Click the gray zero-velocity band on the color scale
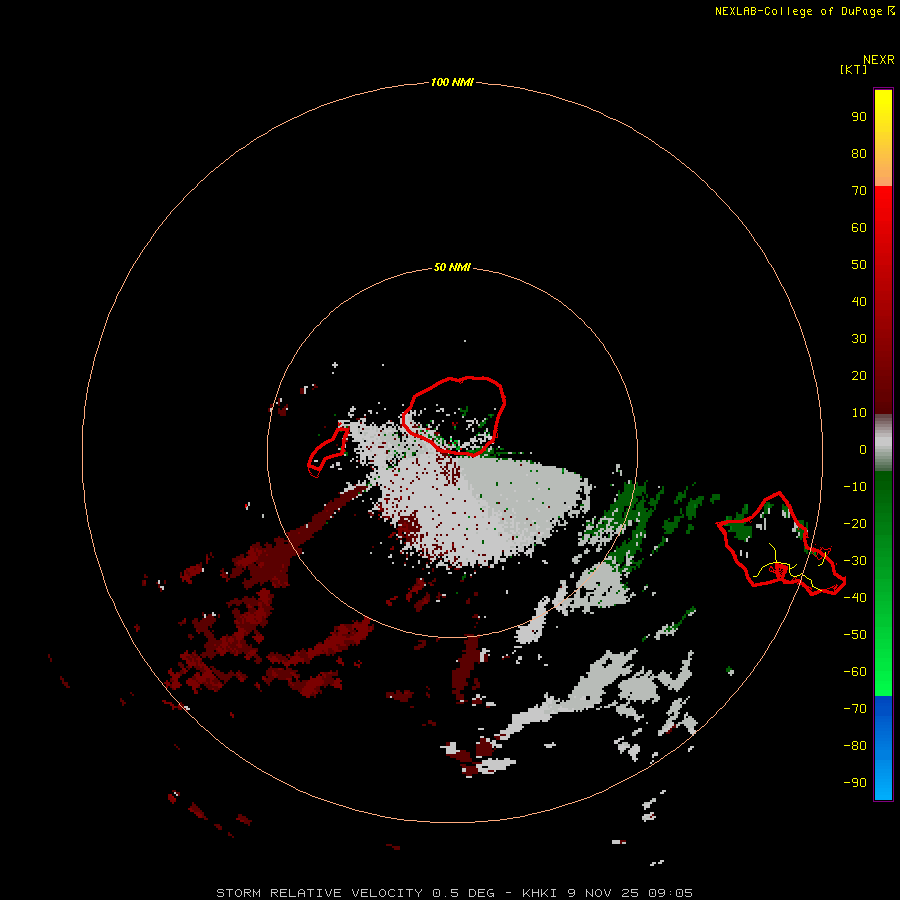Viewport: 900px width, 900px height. click(883, 442)
